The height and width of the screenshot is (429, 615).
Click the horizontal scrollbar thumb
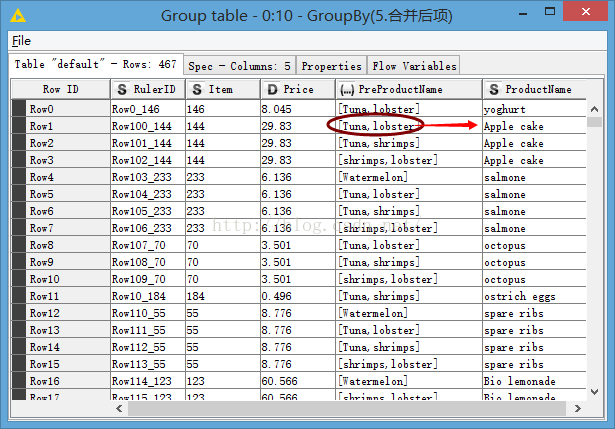(x=347, y=409)
